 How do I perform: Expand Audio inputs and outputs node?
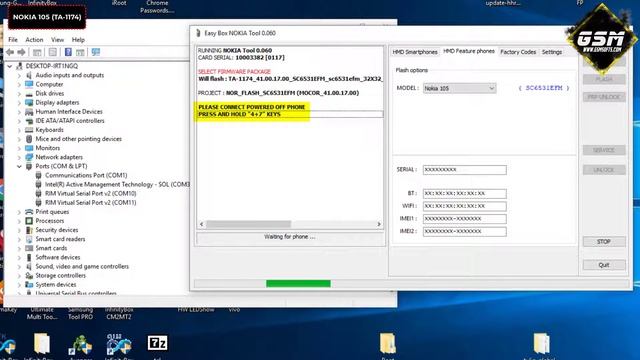pyautogui.click(x=19, y=76)
